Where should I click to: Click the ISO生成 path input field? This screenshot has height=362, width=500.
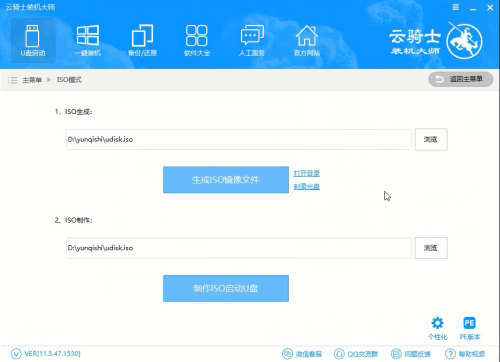239,139
